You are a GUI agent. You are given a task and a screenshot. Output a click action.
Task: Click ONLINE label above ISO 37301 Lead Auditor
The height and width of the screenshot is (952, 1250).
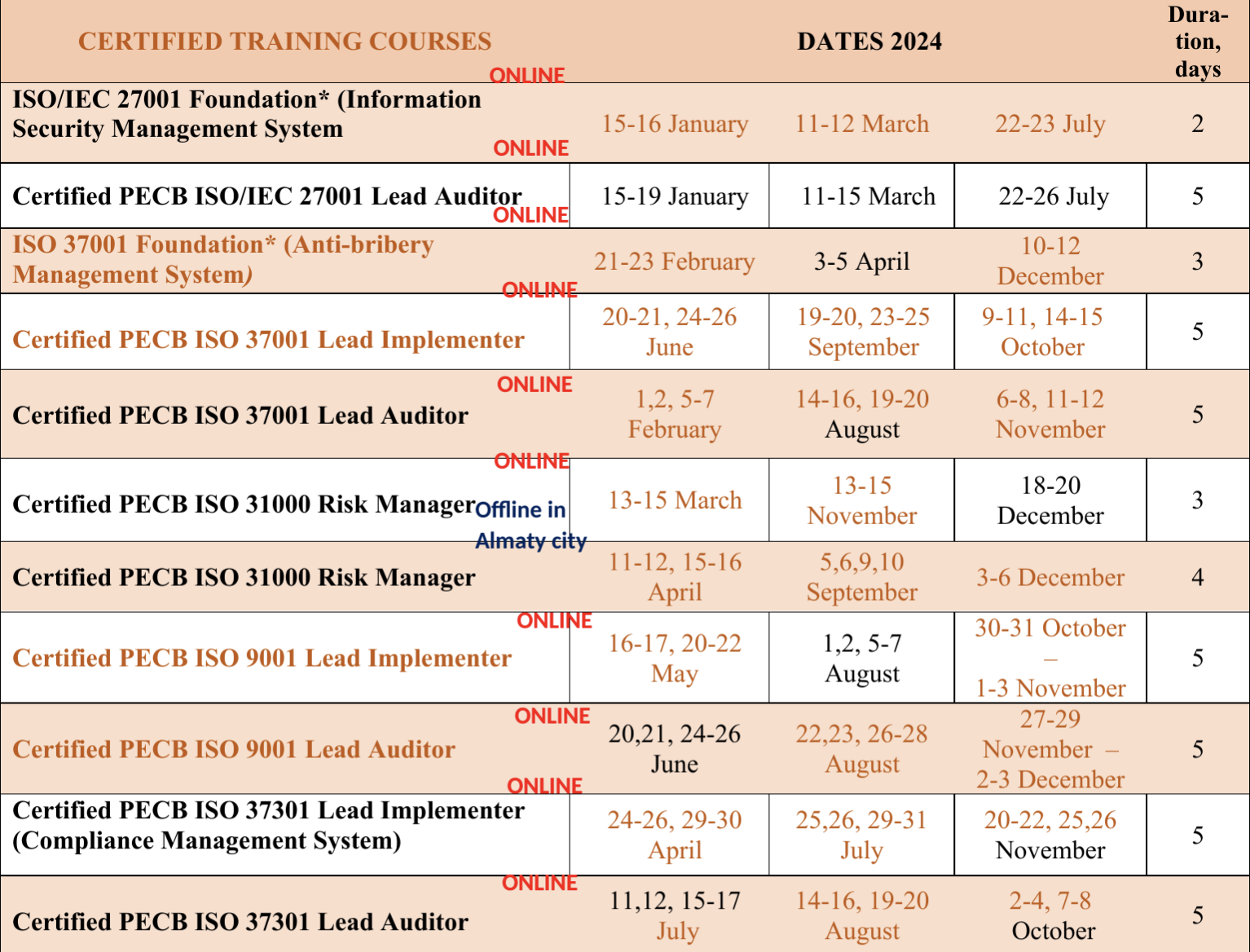(539, 884)
